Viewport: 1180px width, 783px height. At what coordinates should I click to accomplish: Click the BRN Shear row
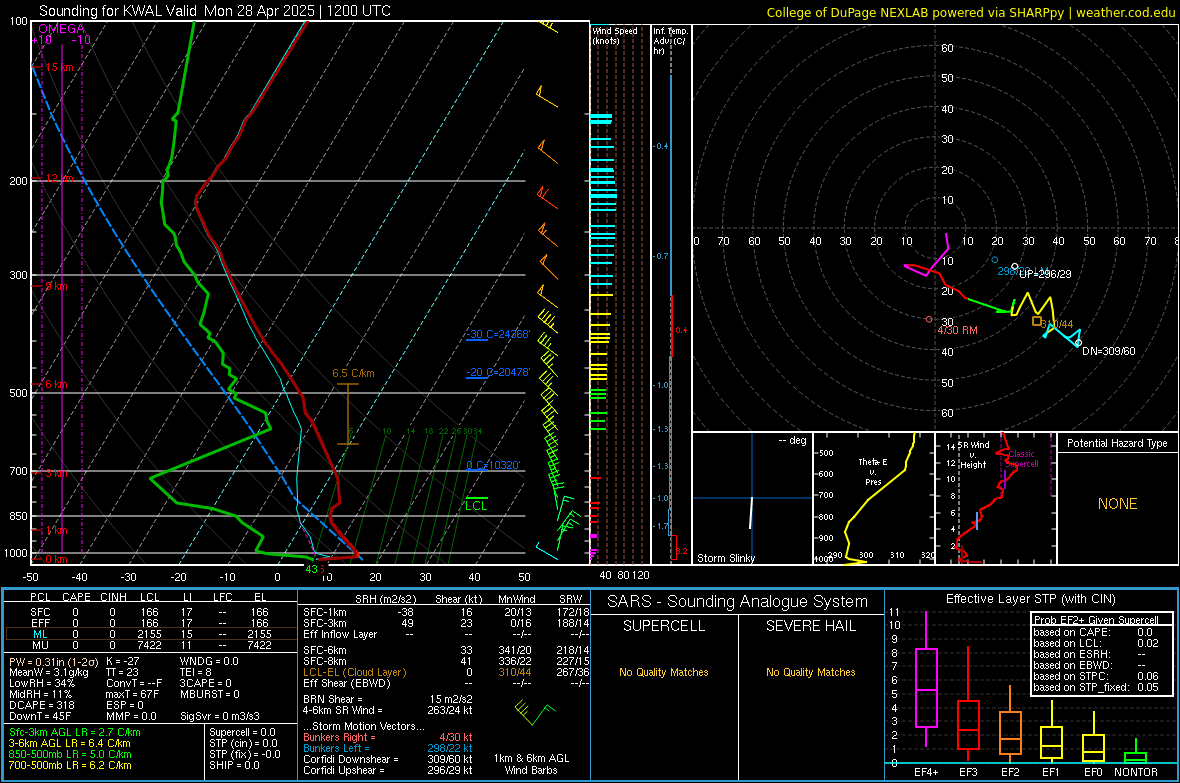(388, 699)
